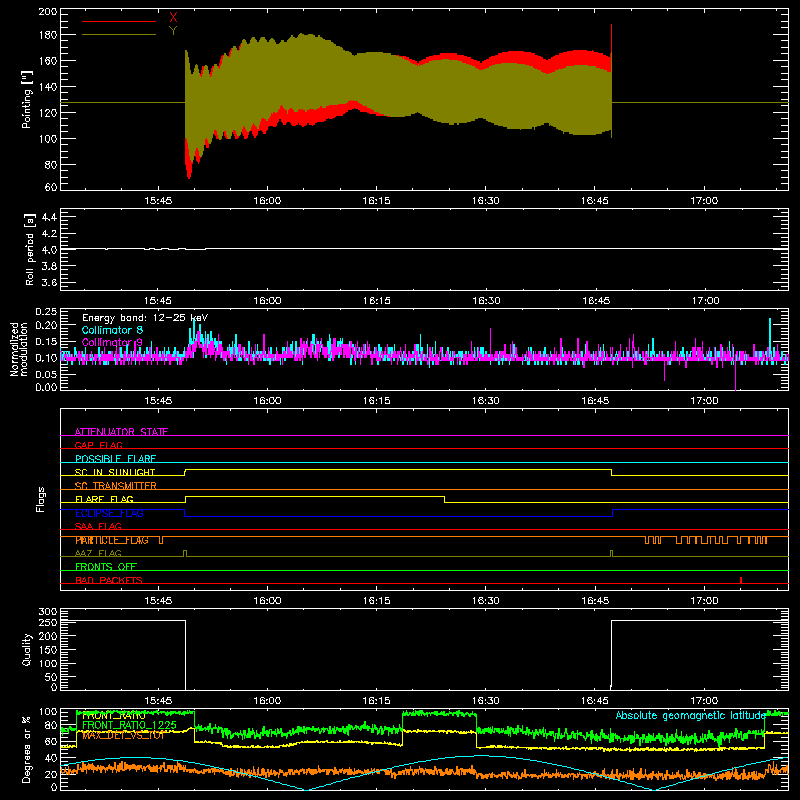Select the FRONT_RATIO legend label
Image resolution: width=800 pixels, height=800 pixels.
(x=114, y=715)
